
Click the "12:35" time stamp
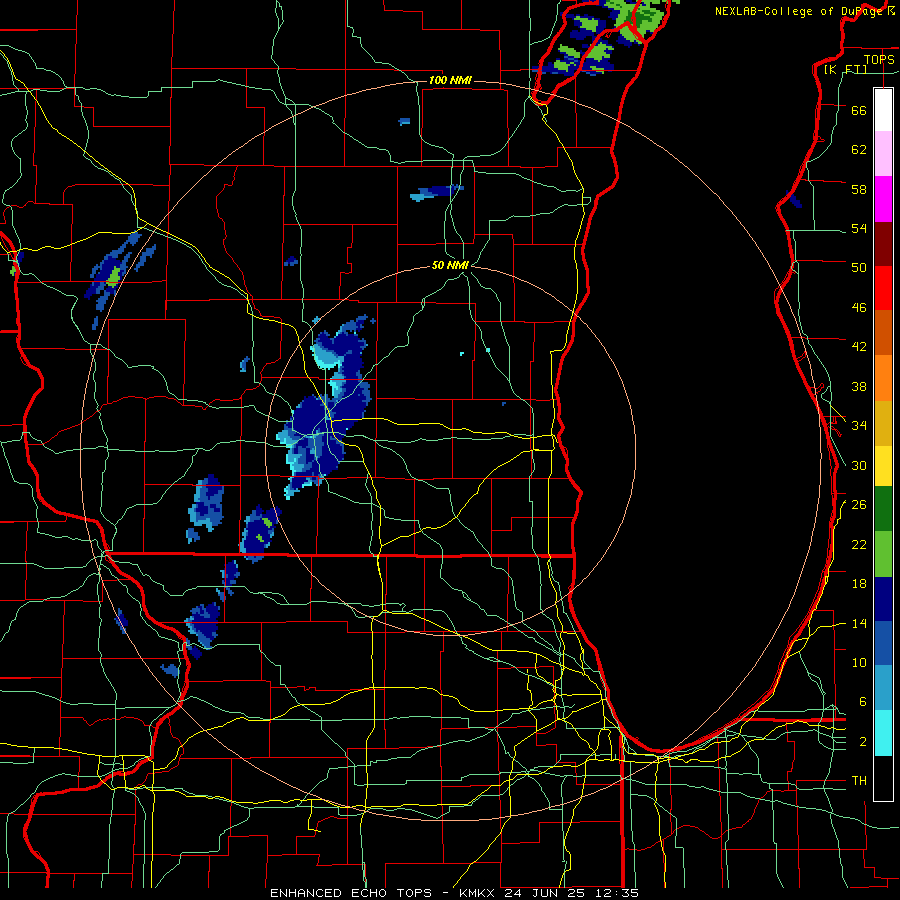pyautogui.click(x=618, y=893)
